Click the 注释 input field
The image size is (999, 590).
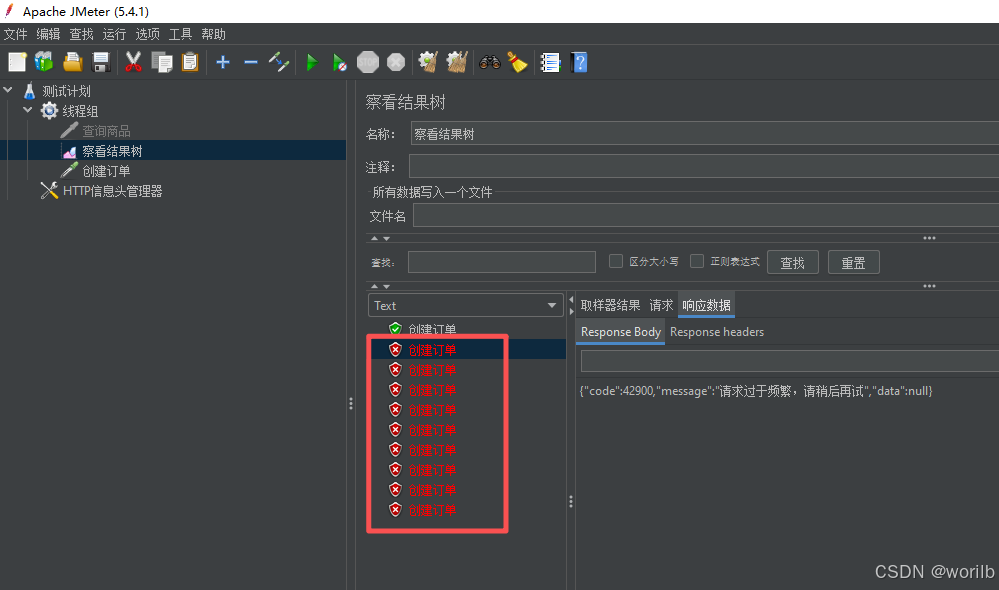coord(704,167)
